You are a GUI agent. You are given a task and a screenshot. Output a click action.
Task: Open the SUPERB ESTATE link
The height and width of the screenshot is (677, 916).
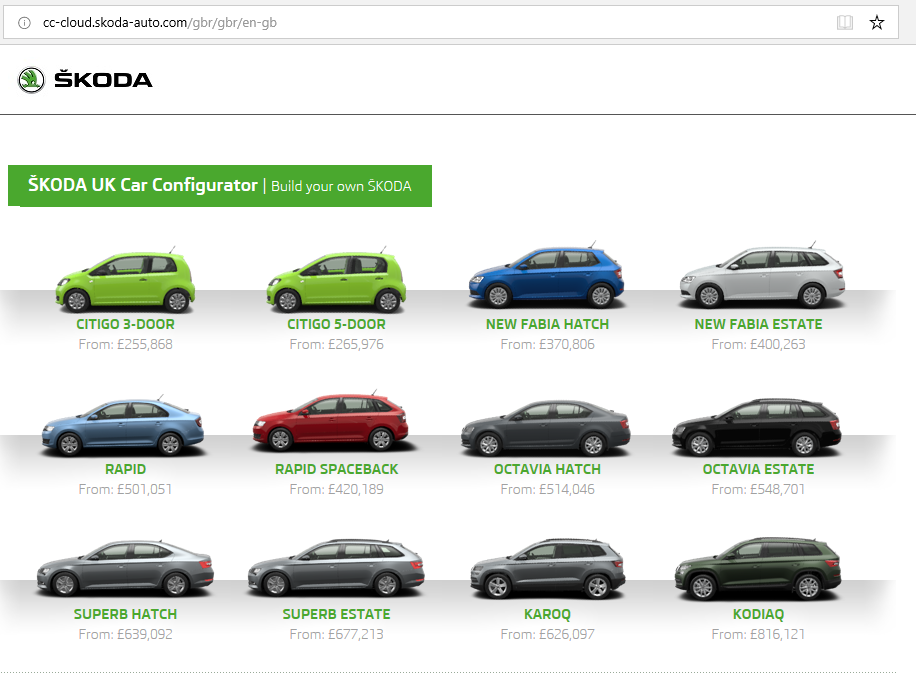[x=336, y=614]
